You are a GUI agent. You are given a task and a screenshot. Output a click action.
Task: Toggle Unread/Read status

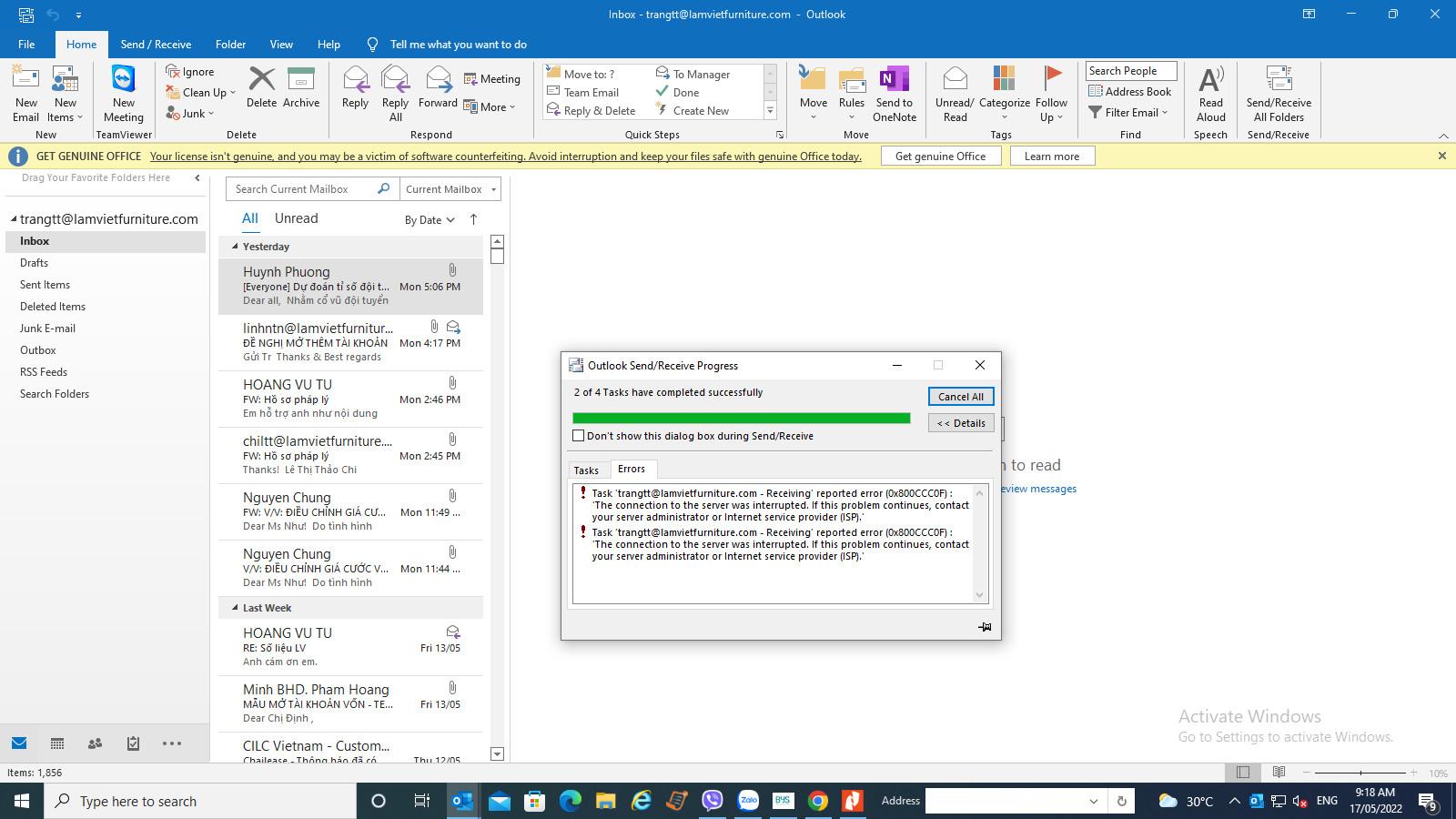coord(955,94)
